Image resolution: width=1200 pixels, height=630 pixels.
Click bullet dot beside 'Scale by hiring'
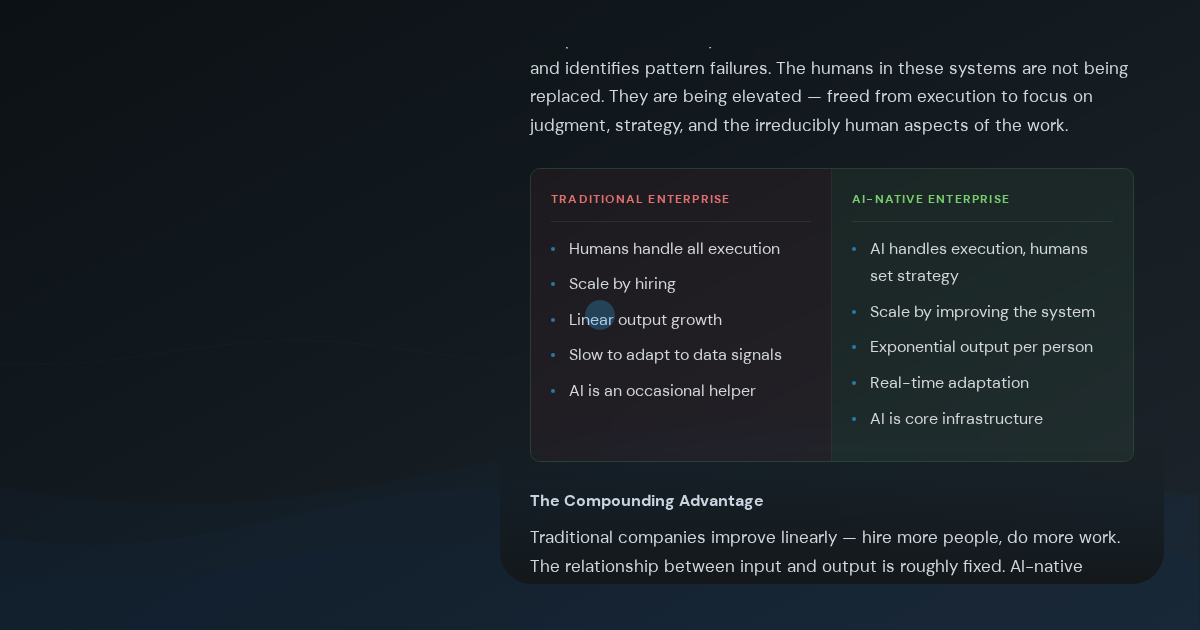click(553, 285)
